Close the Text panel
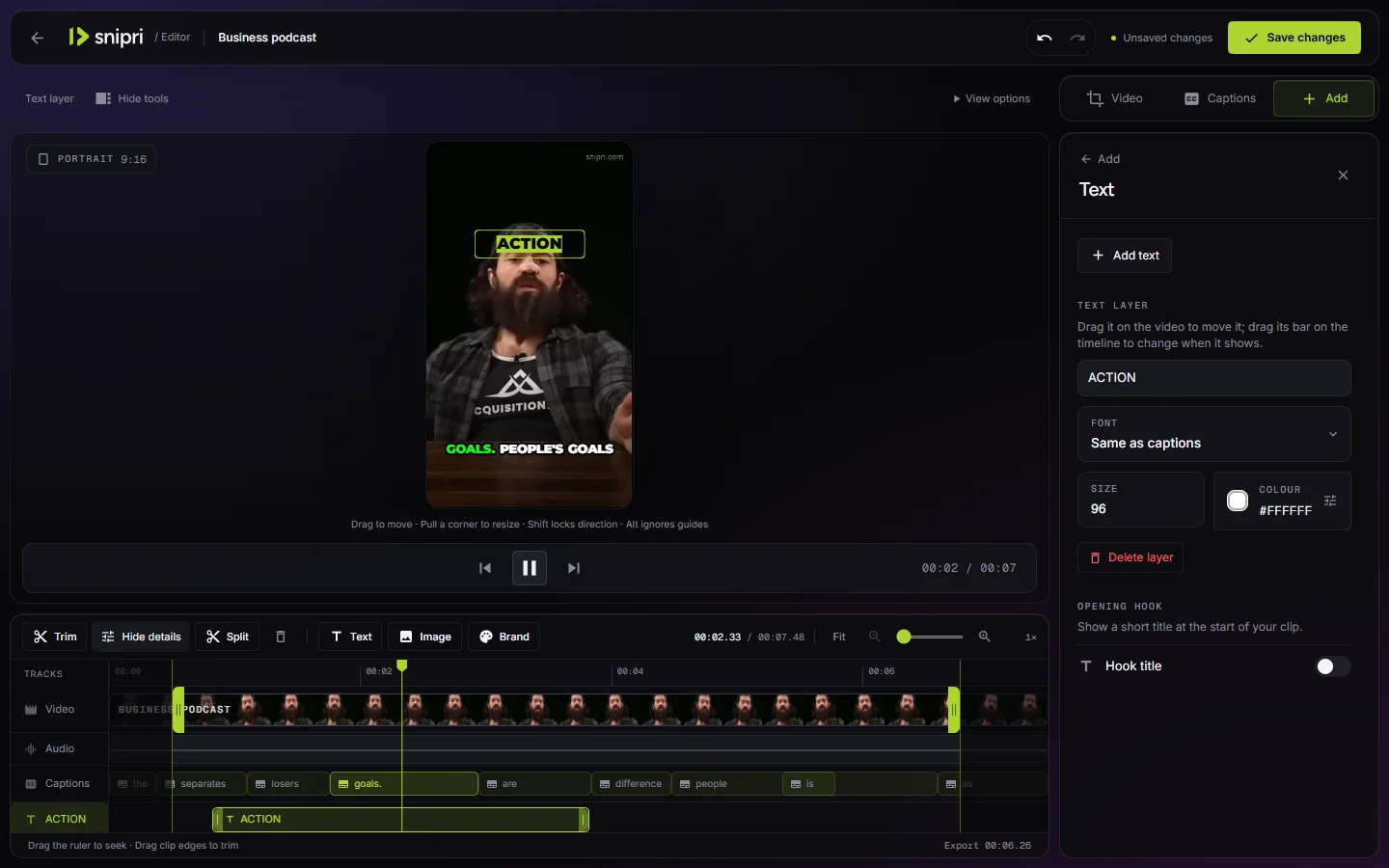This screenshot has width=1389, height=868. coord(1343,175)
